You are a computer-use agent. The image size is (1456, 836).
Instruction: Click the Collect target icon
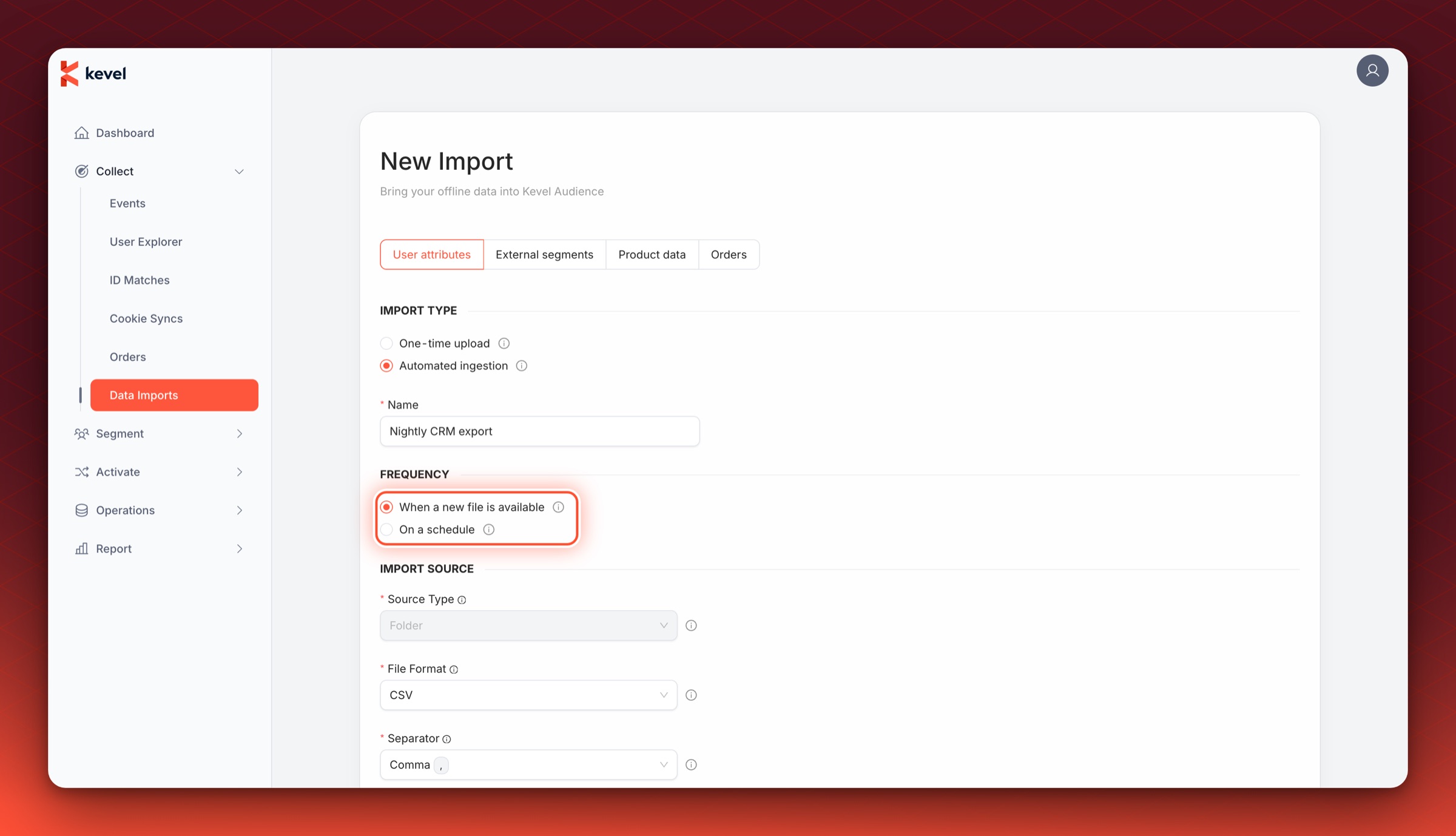pyautogui.click(x=81, y=171)
